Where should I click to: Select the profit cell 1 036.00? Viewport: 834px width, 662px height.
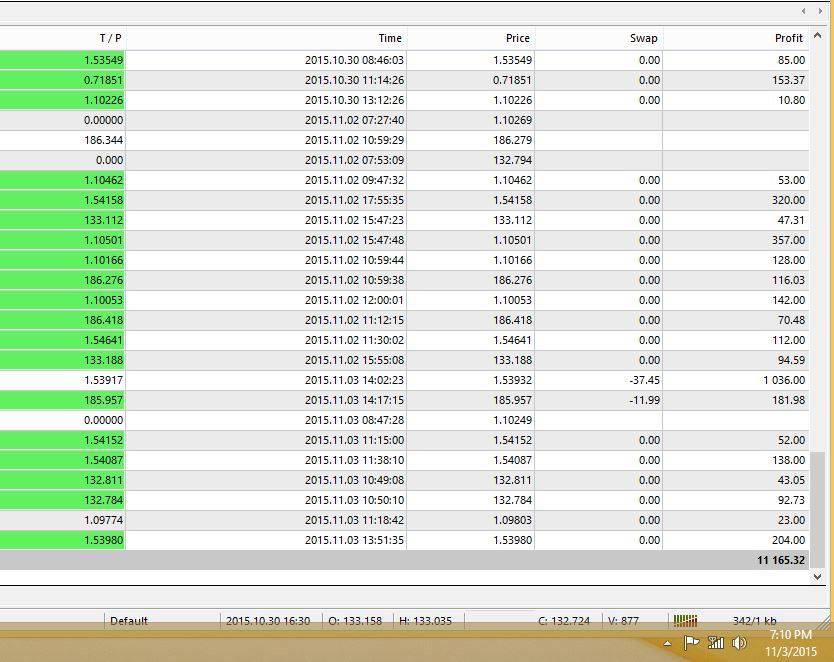coord(784,380)
